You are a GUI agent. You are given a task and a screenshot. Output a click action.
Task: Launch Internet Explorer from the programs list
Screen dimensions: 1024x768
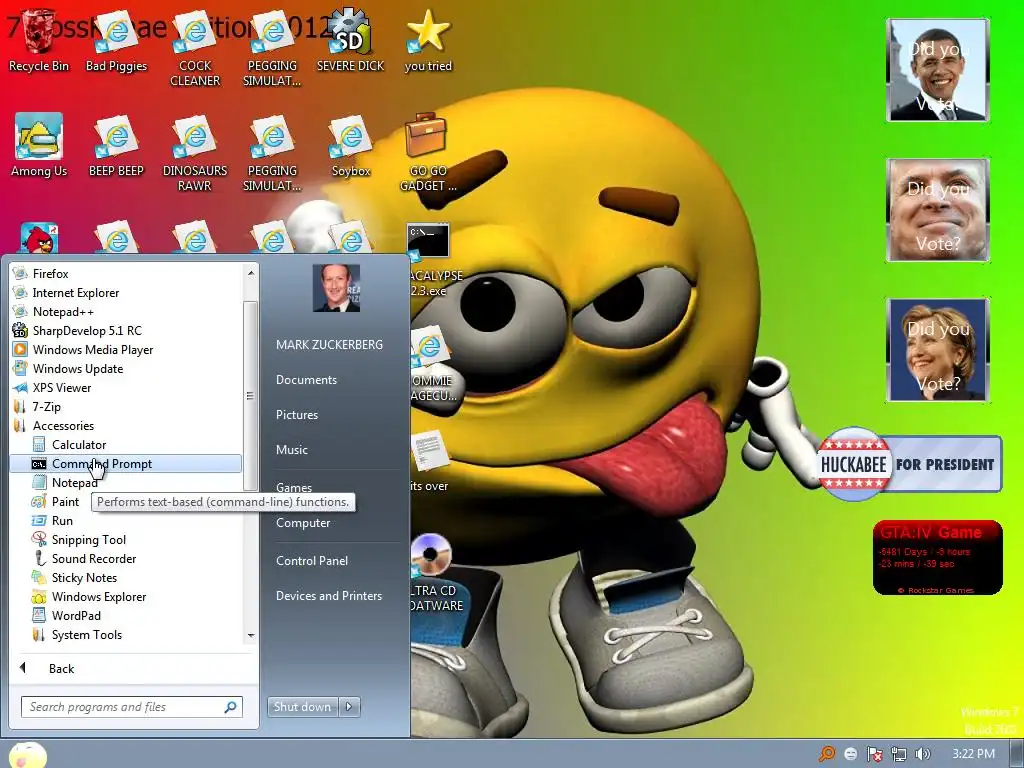[76, 293]
